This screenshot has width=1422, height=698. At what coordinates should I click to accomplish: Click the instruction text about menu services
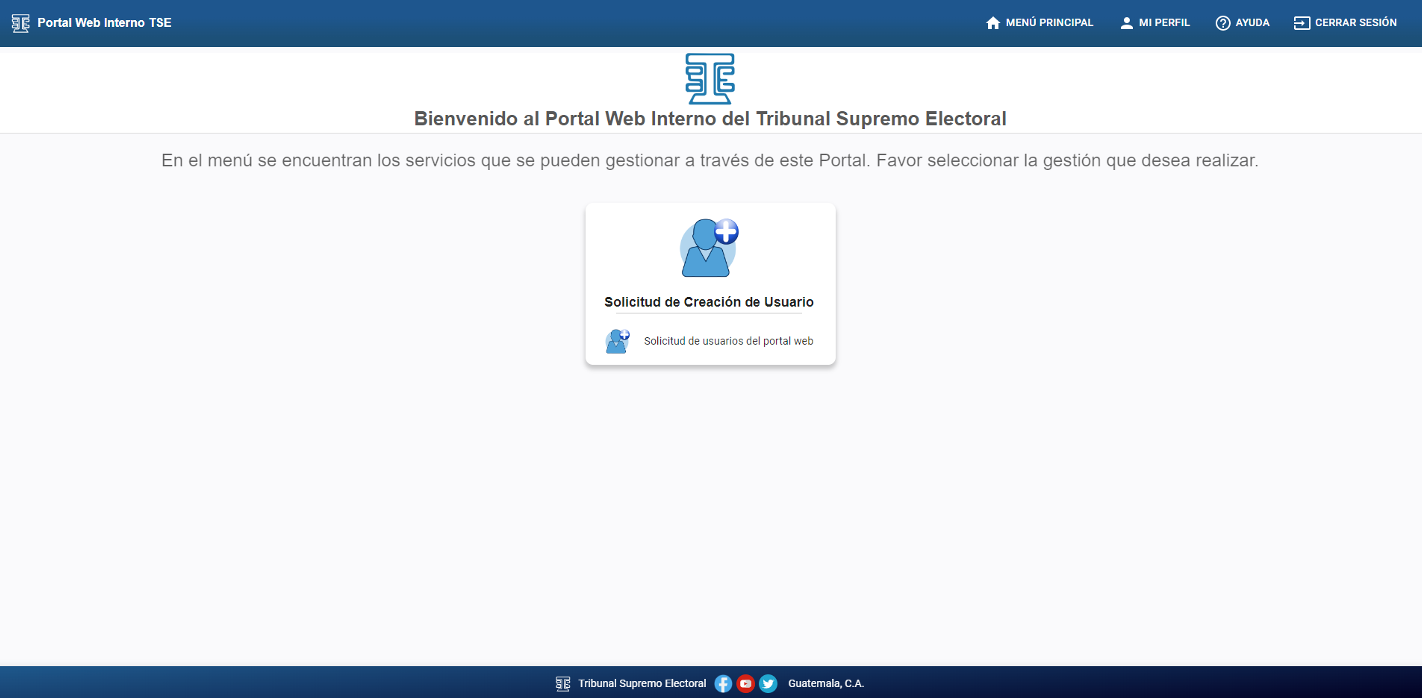pyautogui.click(x=710, y=160)
